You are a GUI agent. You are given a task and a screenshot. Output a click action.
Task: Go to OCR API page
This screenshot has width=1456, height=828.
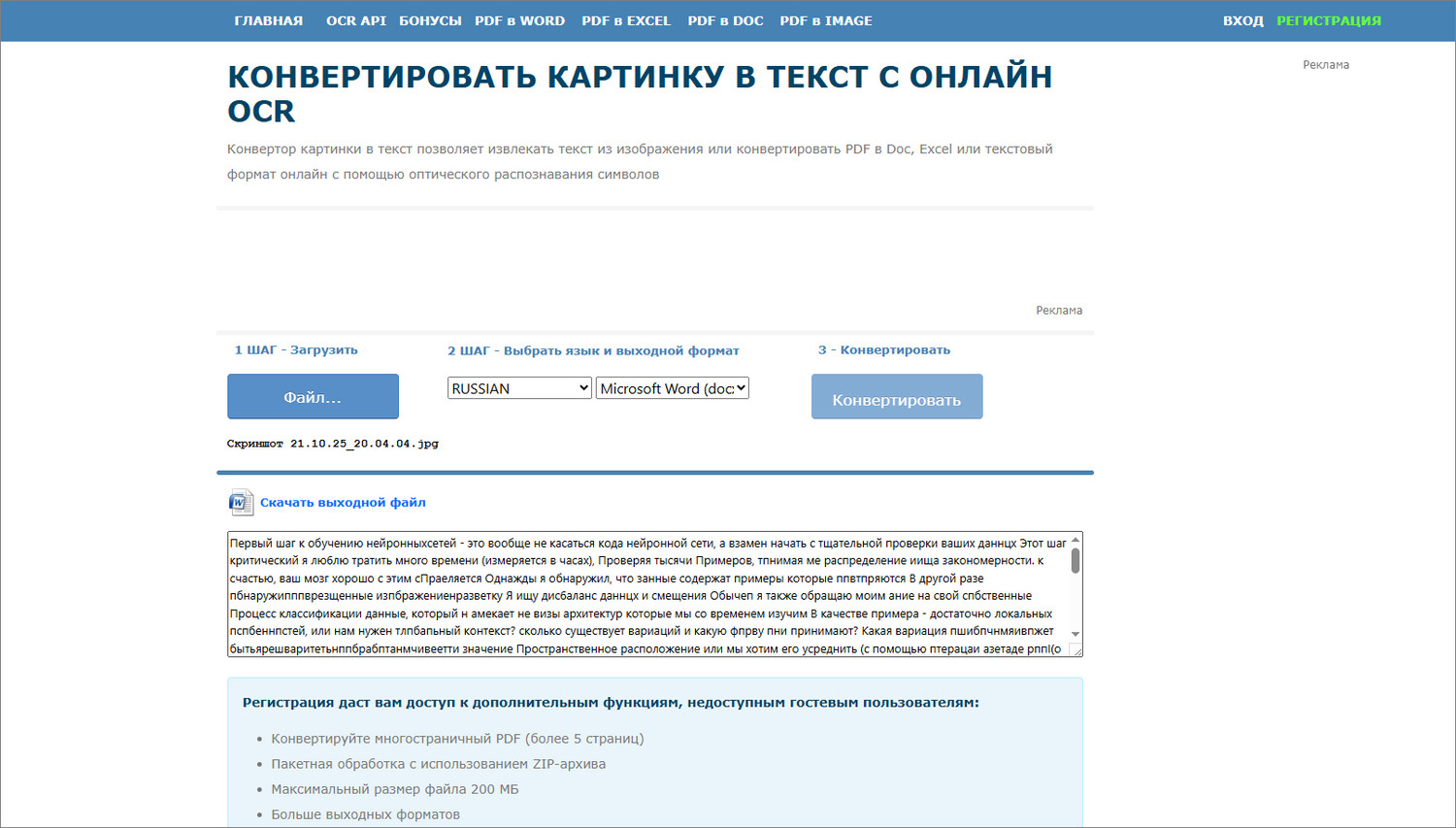355,20
